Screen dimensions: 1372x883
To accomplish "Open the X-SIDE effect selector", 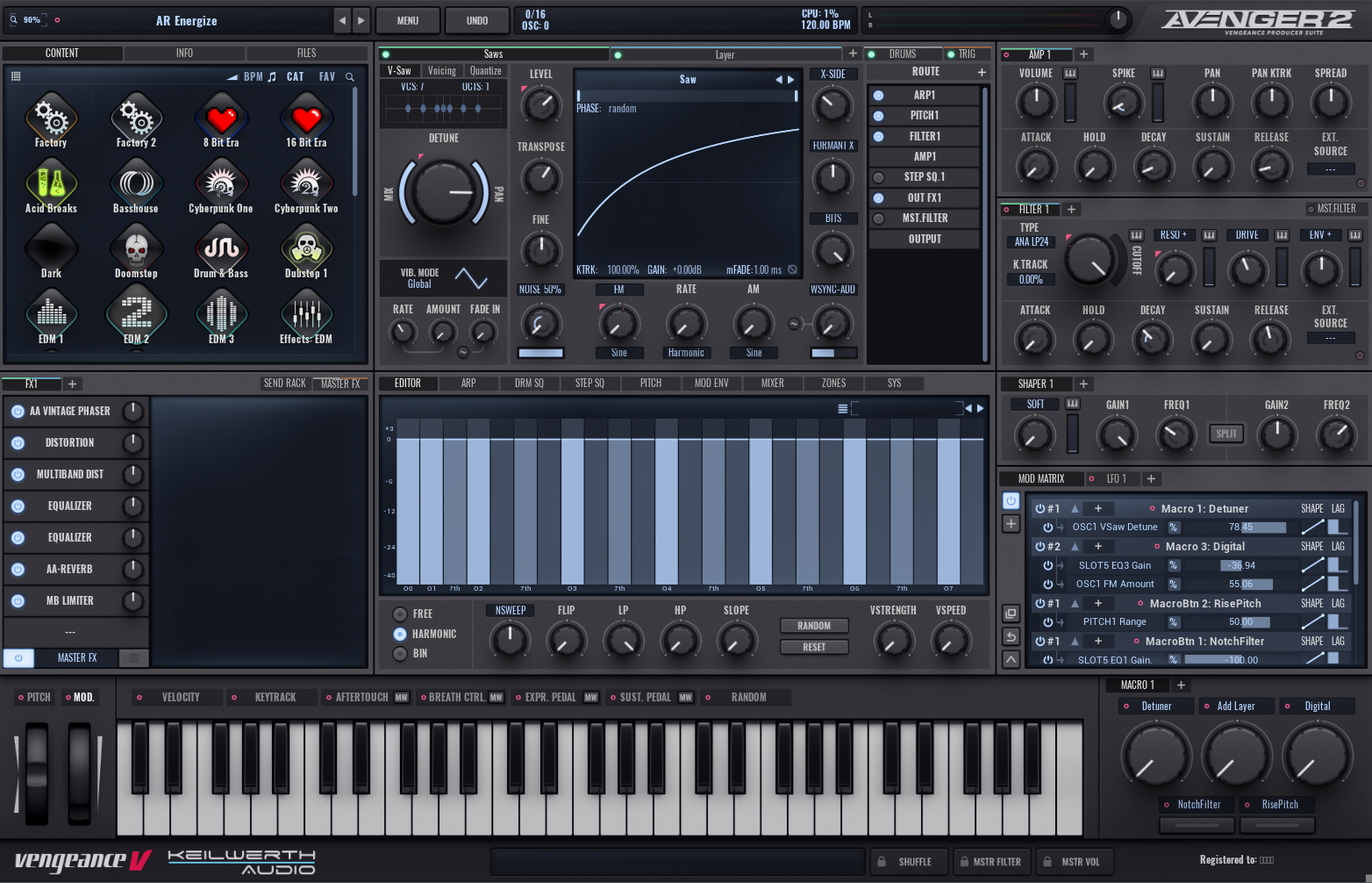I will 832,74.
